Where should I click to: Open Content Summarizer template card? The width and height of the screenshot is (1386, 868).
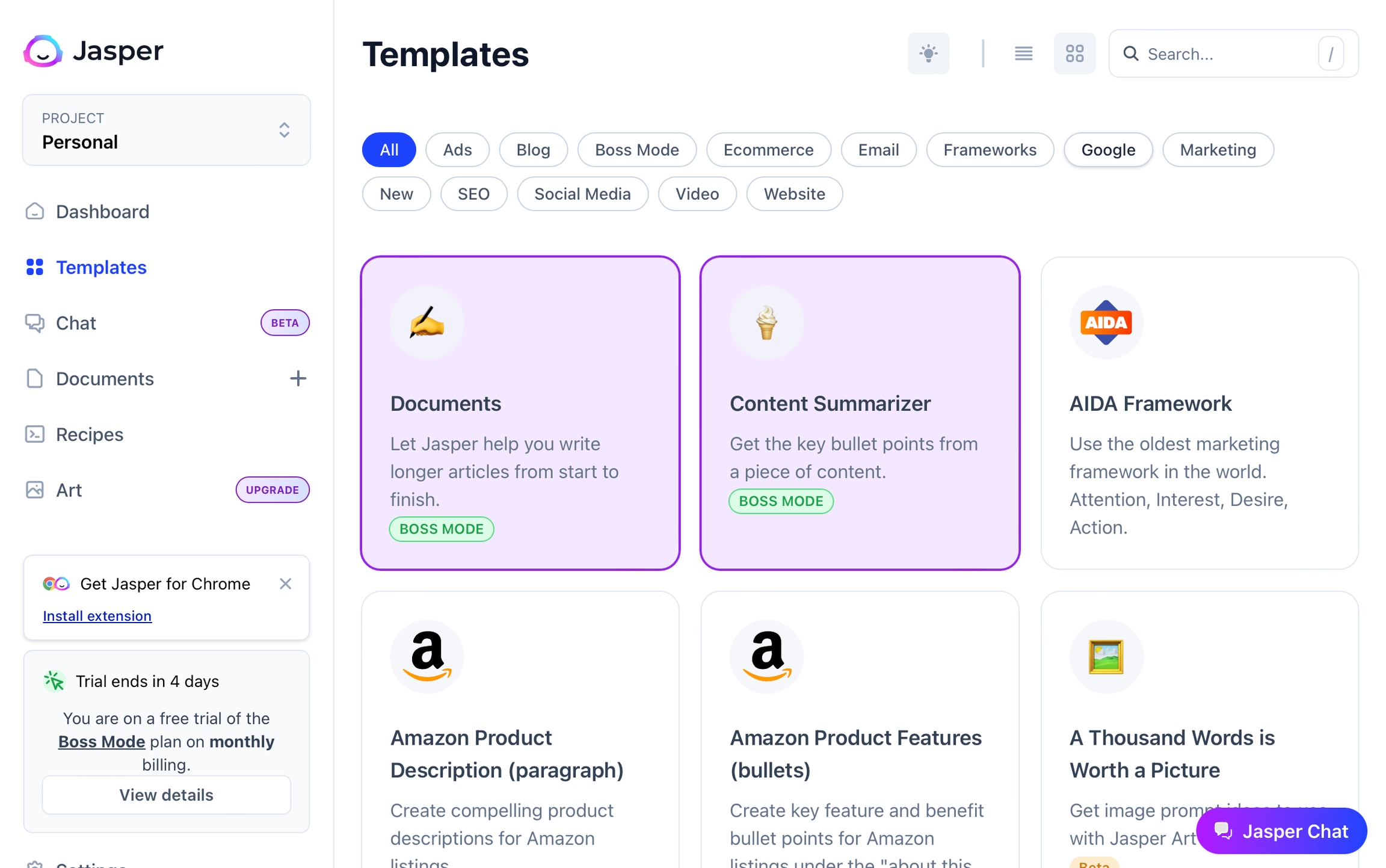pos(860,413)
